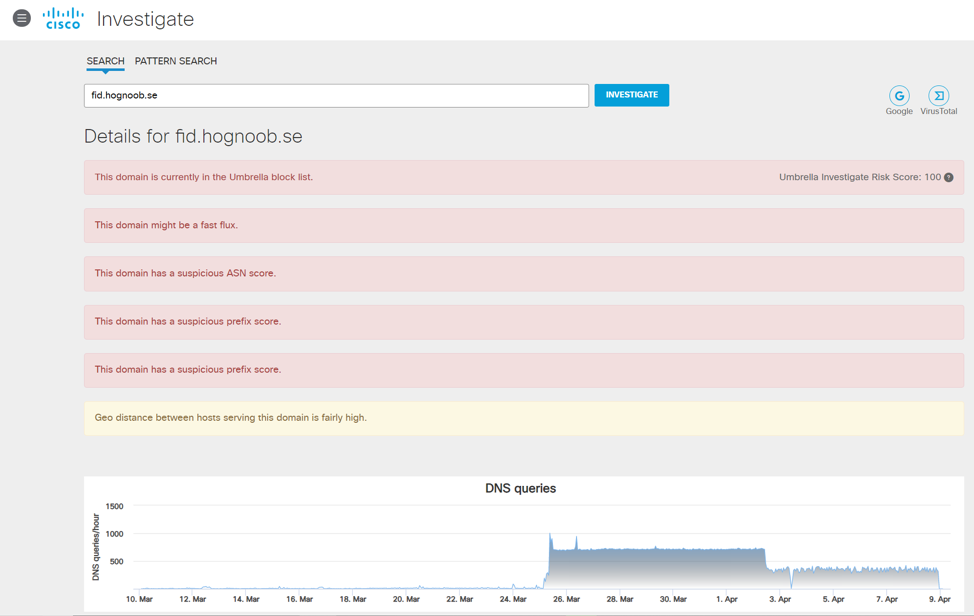Click the domain search input field
The width and height of the screenshot is (974, 616).
336,95
